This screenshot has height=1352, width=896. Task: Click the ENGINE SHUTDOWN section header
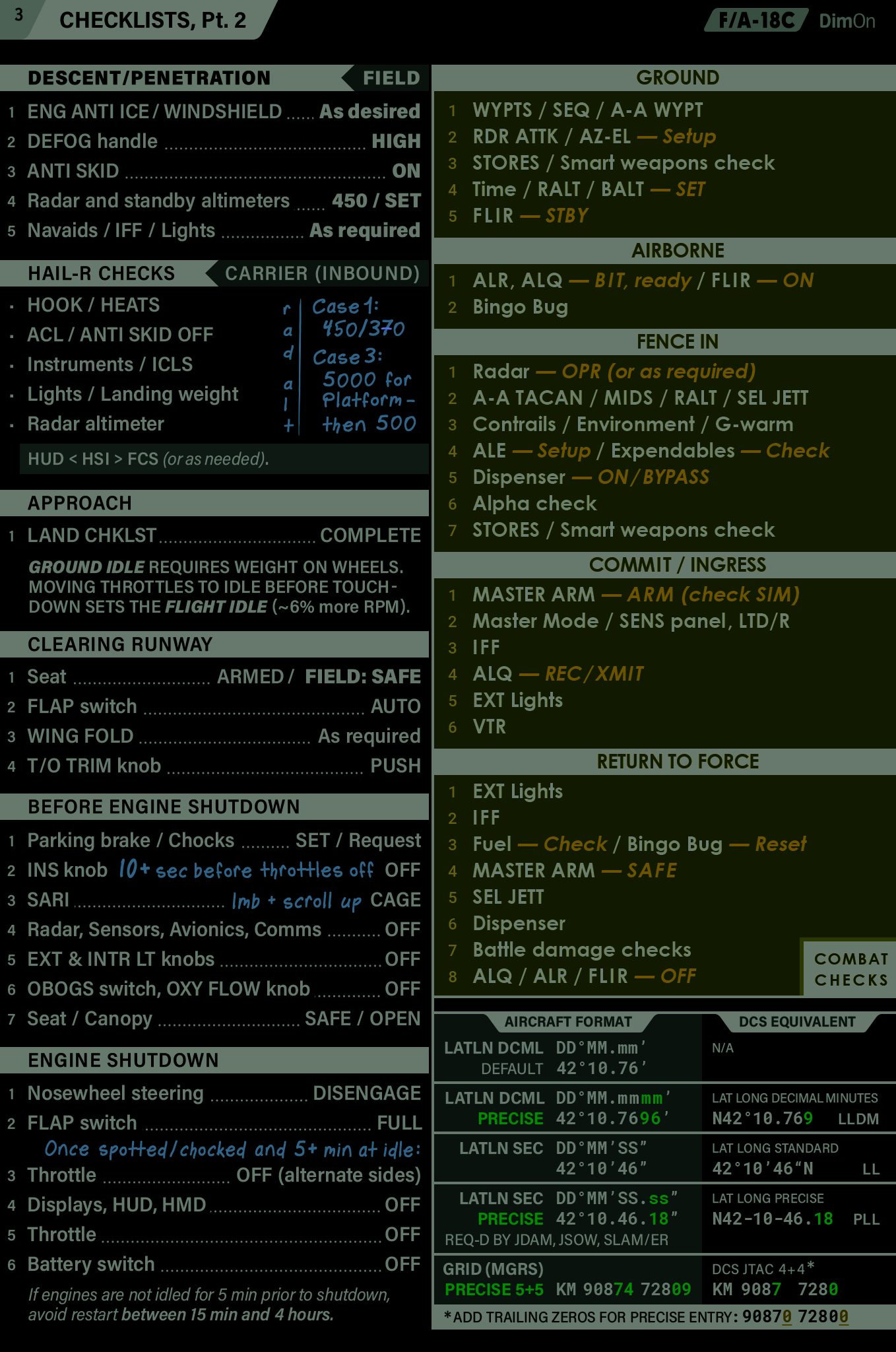123,1060
